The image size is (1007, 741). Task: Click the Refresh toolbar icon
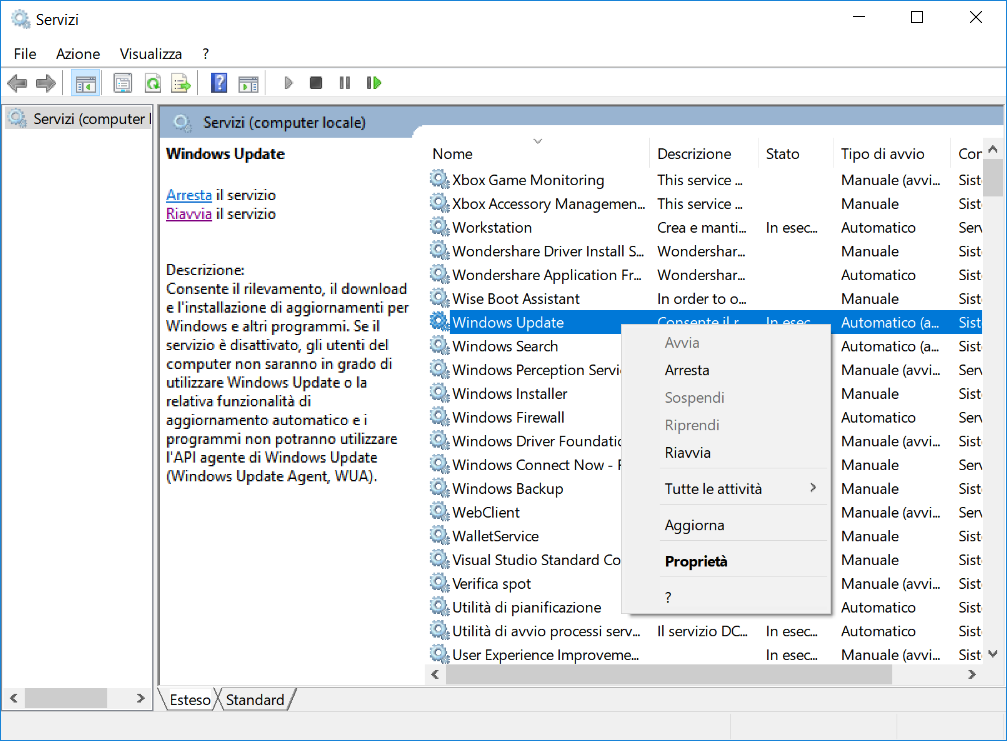[x=153, y=83]
